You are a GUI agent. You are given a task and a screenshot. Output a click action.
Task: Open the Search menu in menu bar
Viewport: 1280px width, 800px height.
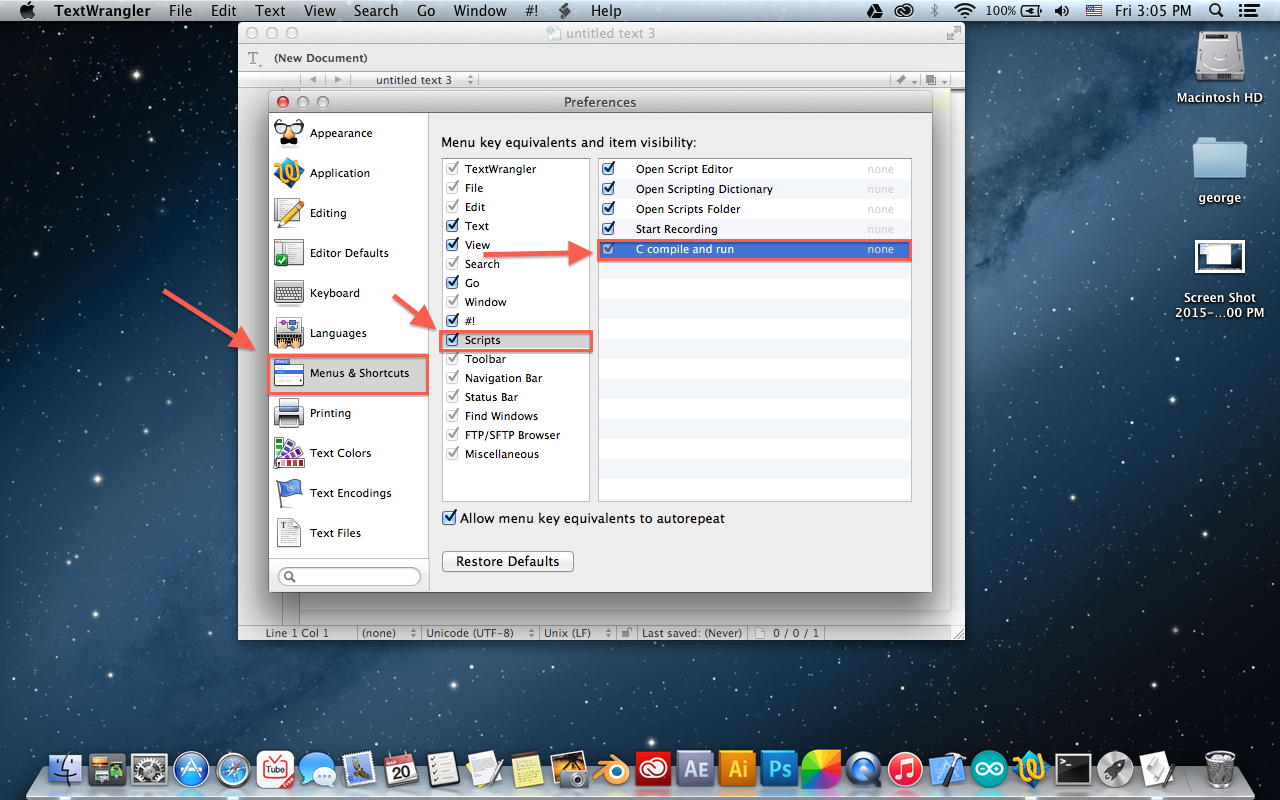376,11
